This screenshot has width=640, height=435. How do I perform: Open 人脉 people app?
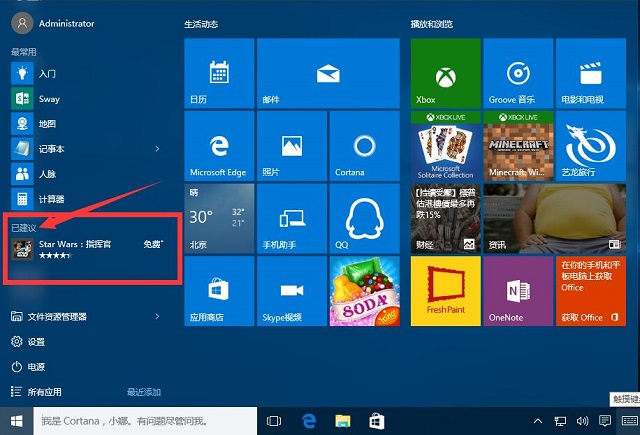tap(86, 174)
